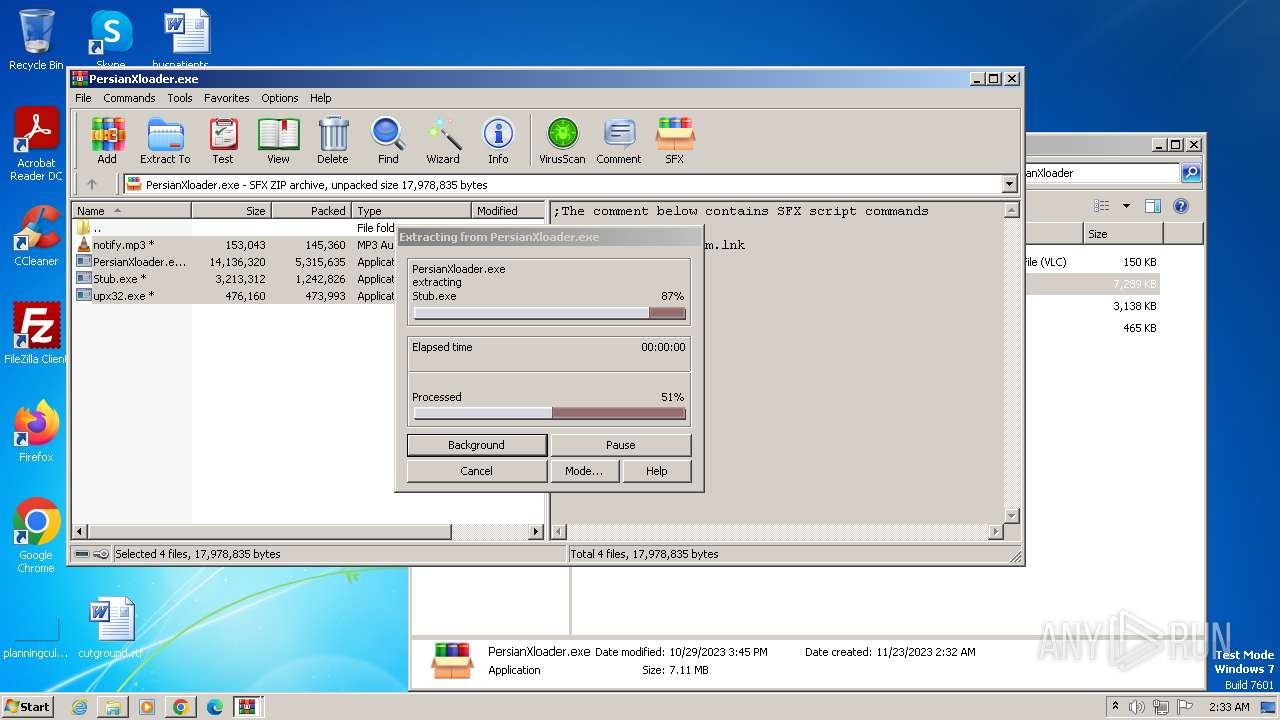
Task: Open the Commands menu
Action: point(129,98)
